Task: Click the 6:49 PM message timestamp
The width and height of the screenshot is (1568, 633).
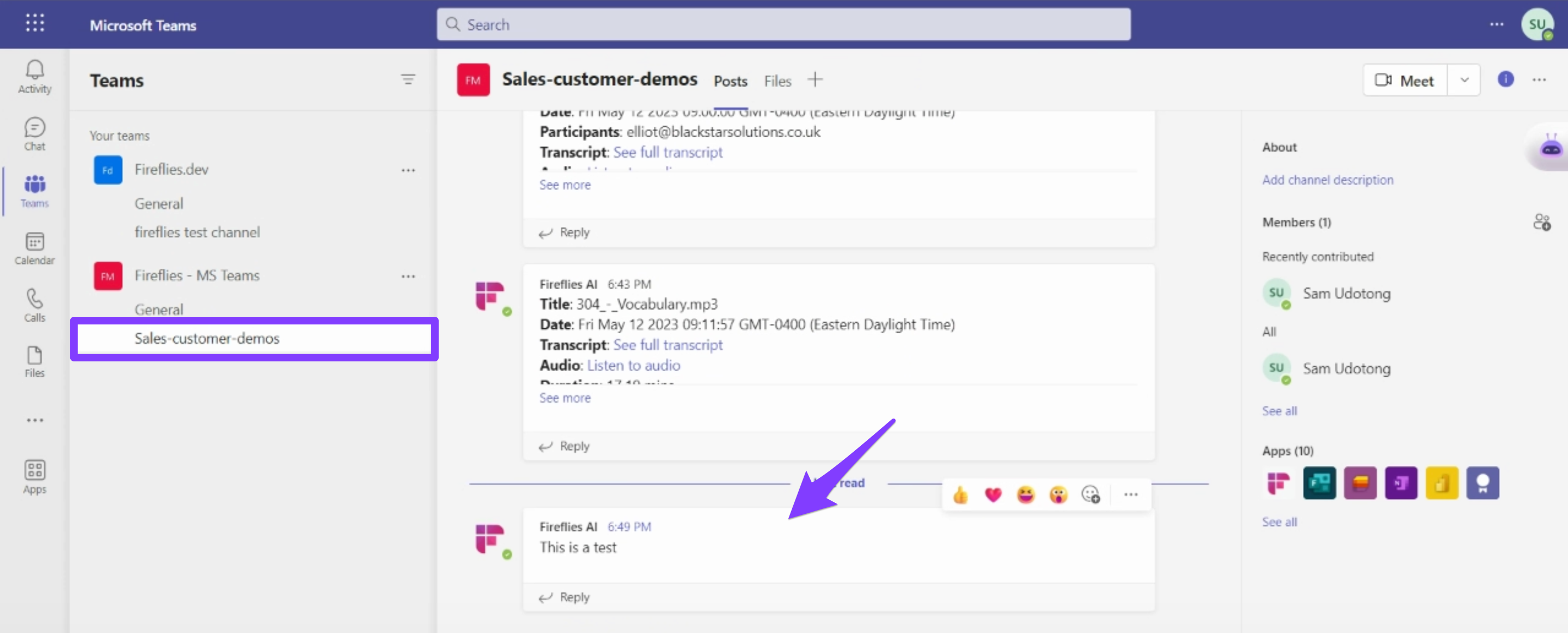Action: (629, 527)
